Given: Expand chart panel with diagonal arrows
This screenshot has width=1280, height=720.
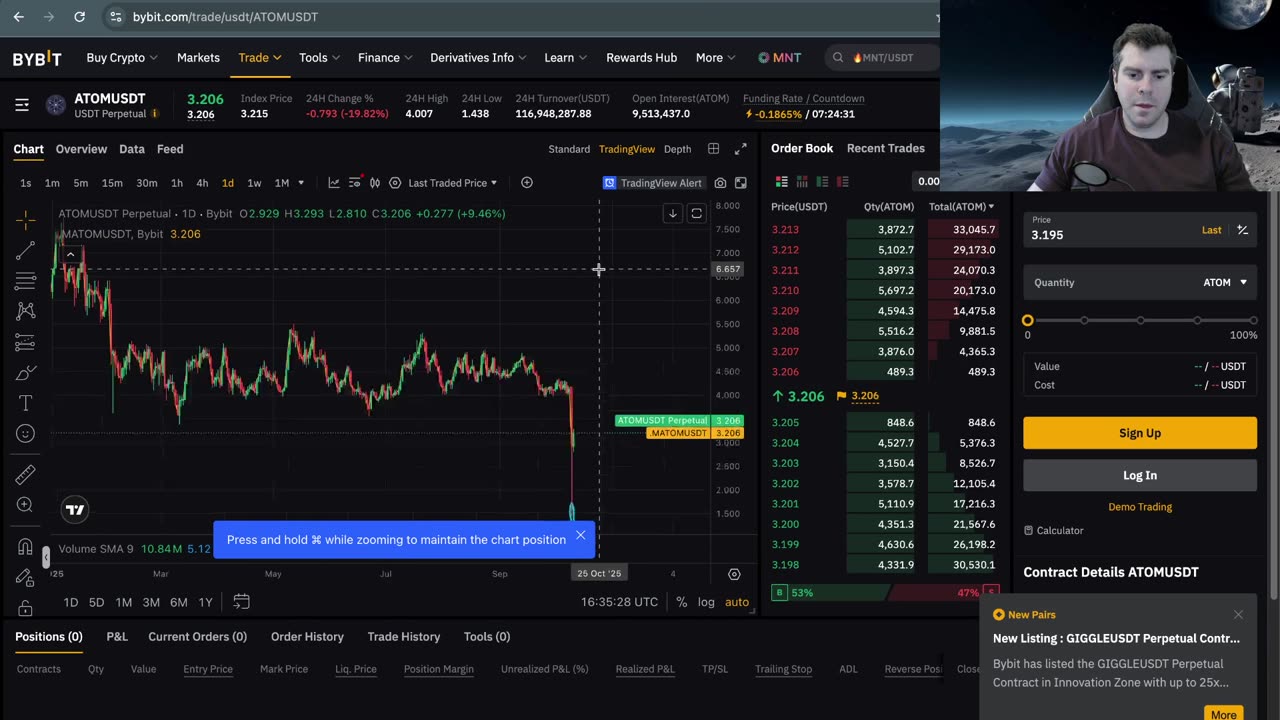Looking at the screenshot, I should click(x=741, y=149).
